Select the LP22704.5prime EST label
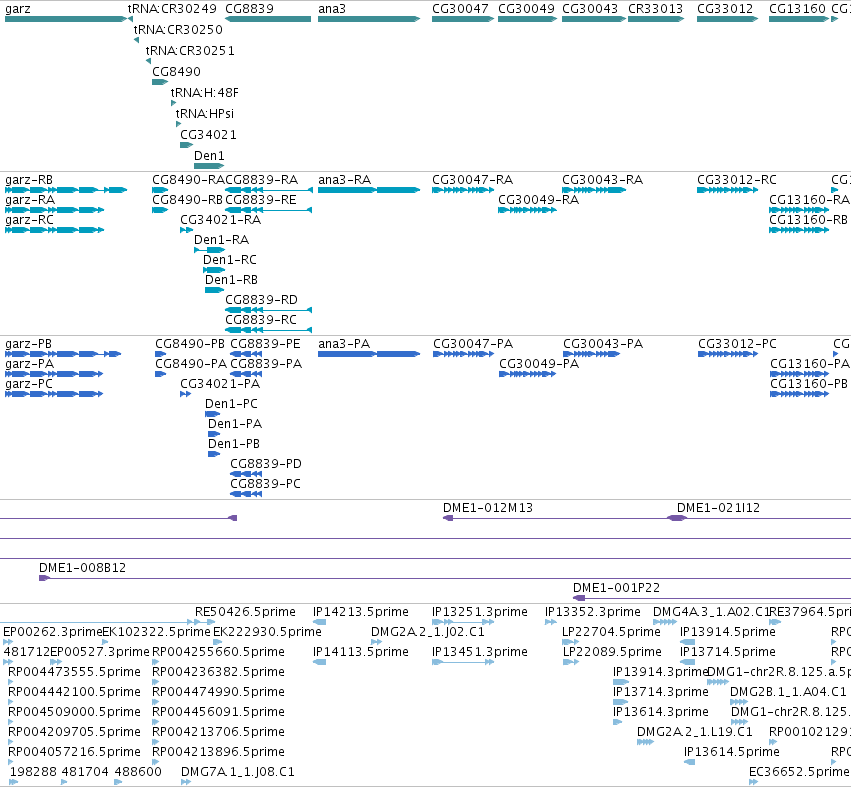The image size is (851, 787). coord(612,632)
